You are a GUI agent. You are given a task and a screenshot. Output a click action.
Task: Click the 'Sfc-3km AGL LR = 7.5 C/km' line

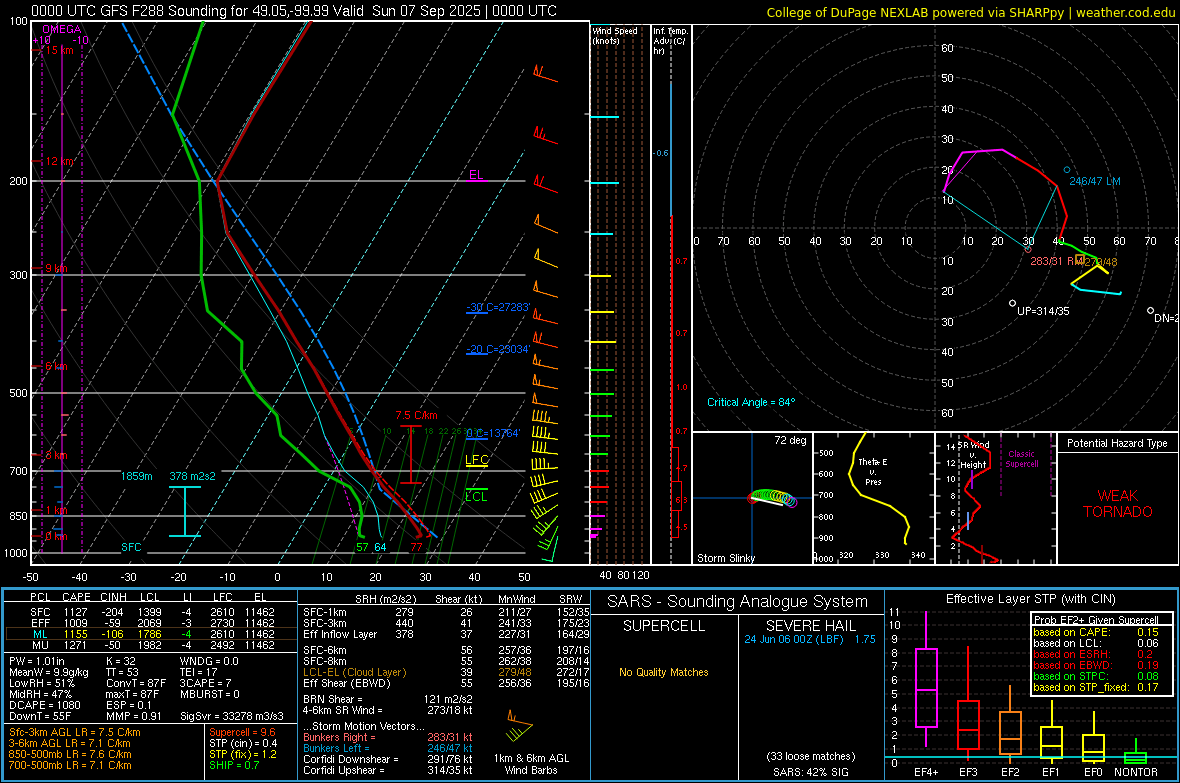pyautogui.click(x=75, y=732)
